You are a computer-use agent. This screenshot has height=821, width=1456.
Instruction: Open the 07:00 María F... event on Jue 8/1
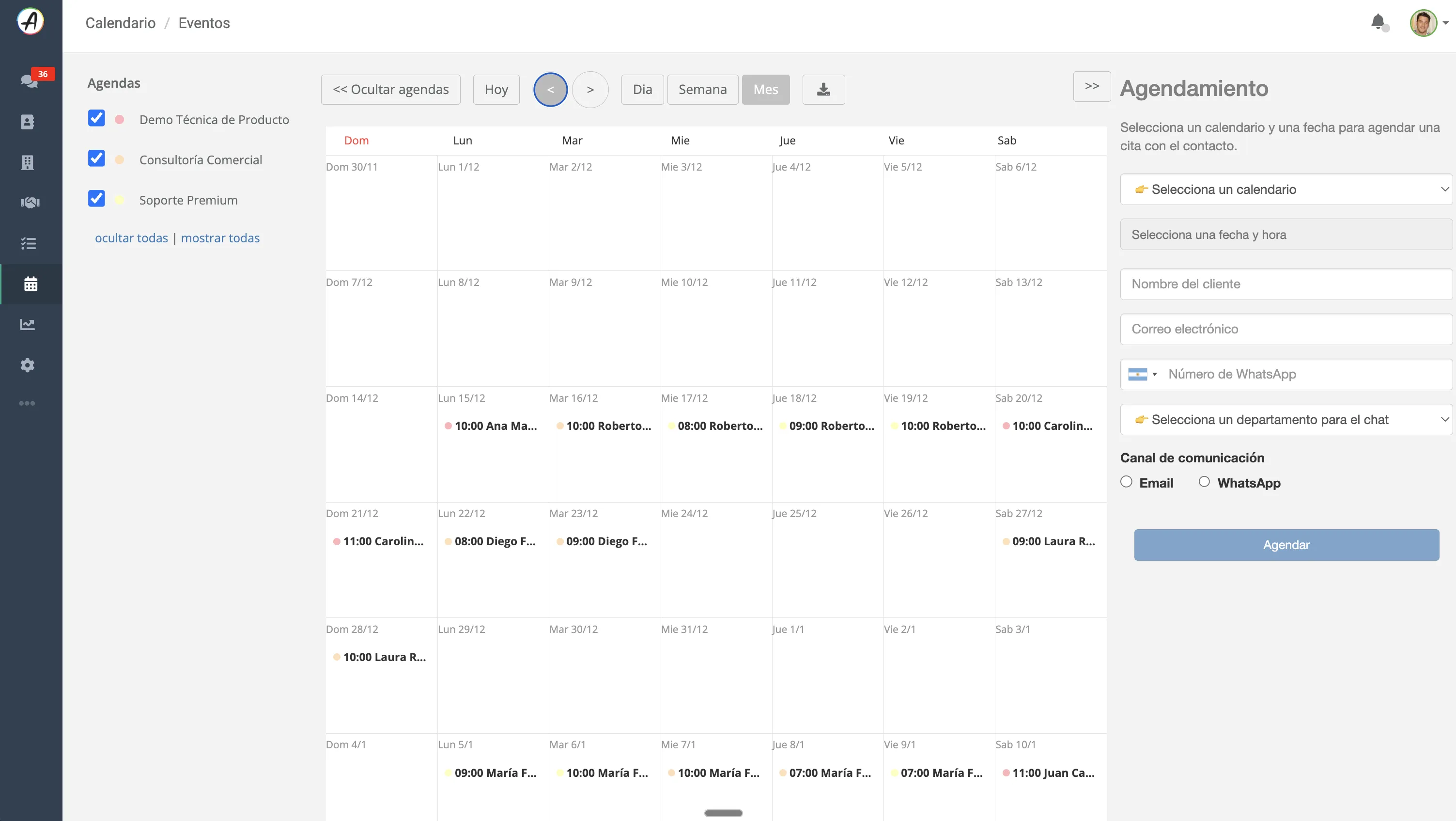point(825,773)
